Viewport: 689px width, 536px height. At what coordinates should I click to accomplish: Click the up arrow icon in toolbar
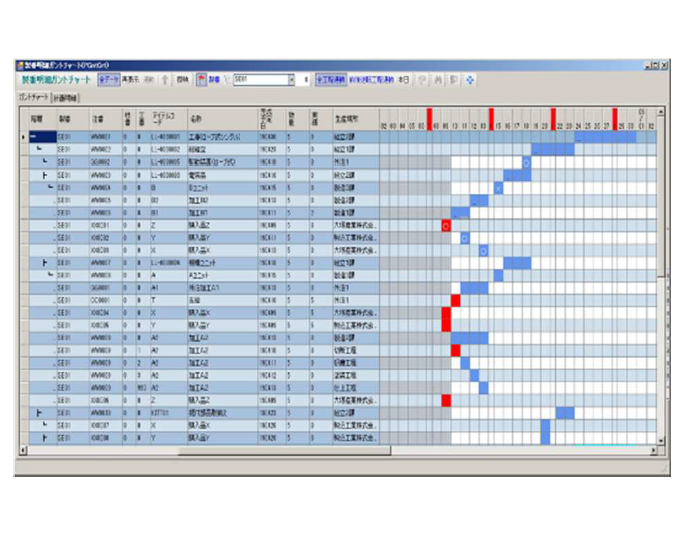tap(165, 79)
